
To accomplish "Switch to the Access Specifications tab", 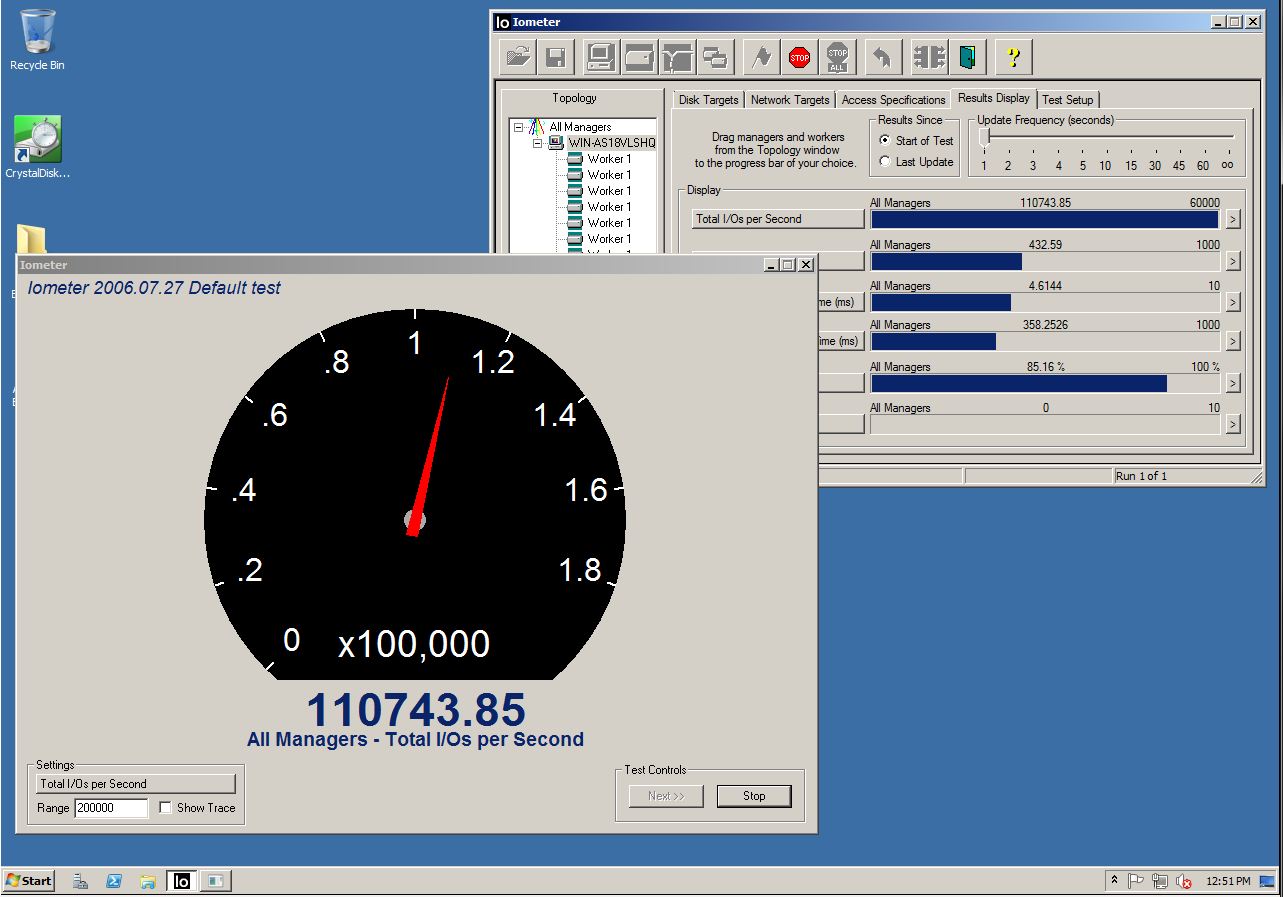I will tap(893, 100).
